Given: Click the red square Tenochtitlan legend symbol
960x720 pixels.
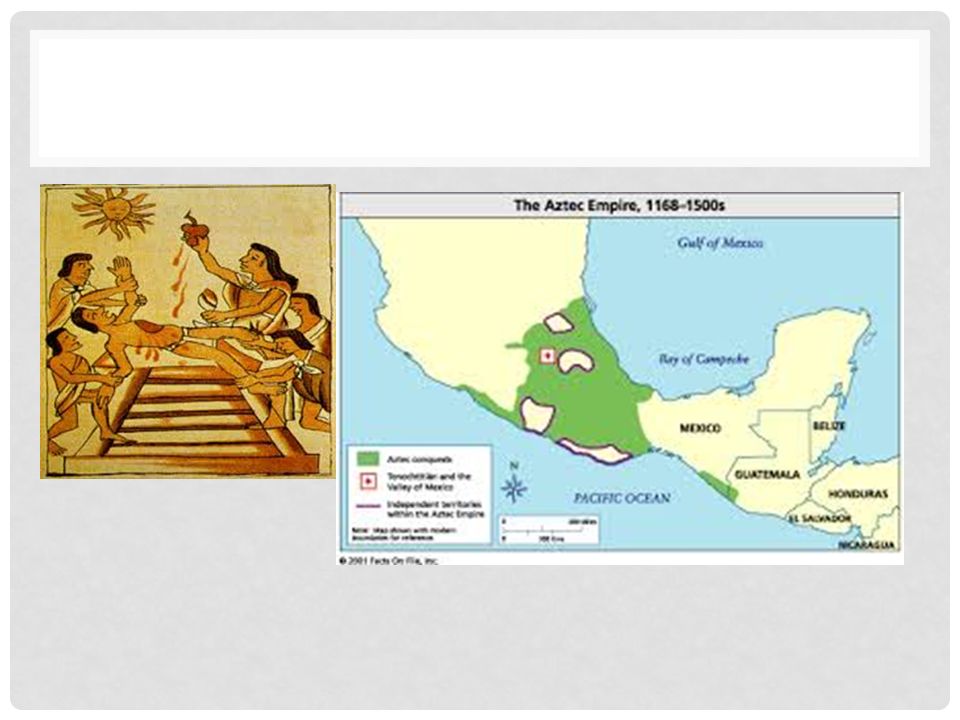Looking at the screenshot, I should coord(368,481).
